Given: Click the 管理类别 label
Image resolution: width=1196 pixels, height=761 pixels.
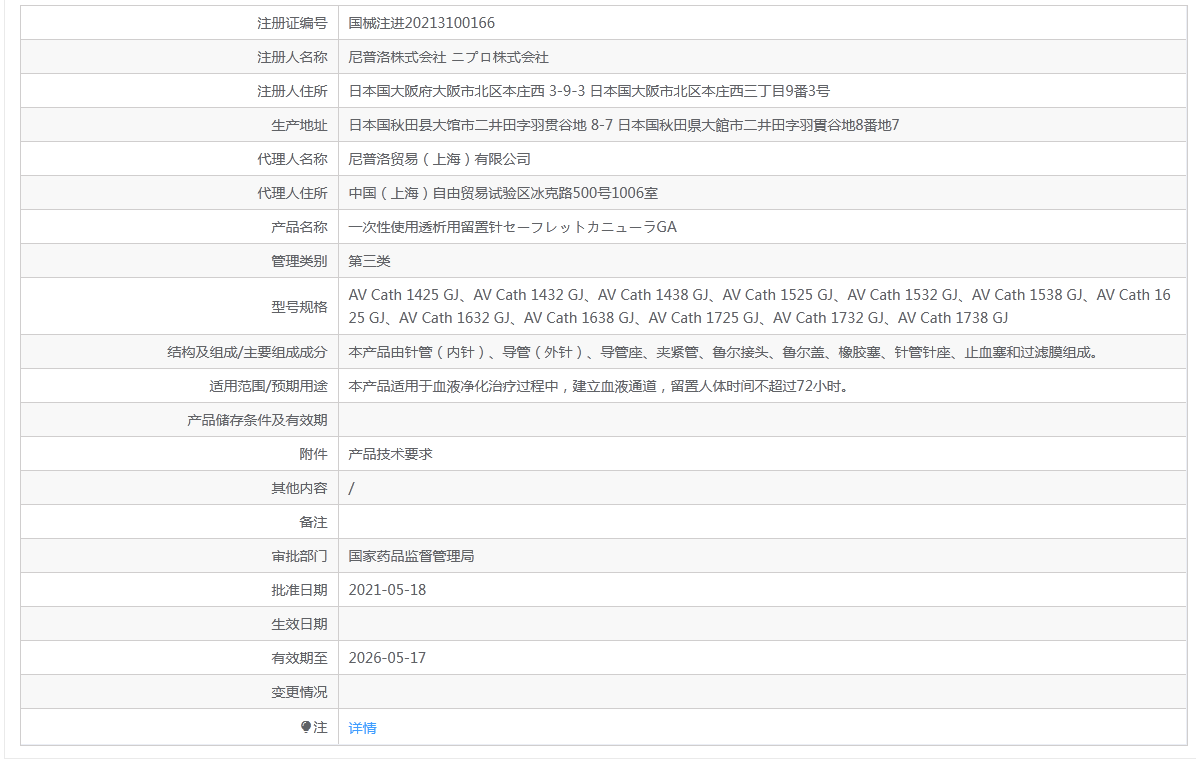Looking at the screenshot, I should [x=299, y=262].
